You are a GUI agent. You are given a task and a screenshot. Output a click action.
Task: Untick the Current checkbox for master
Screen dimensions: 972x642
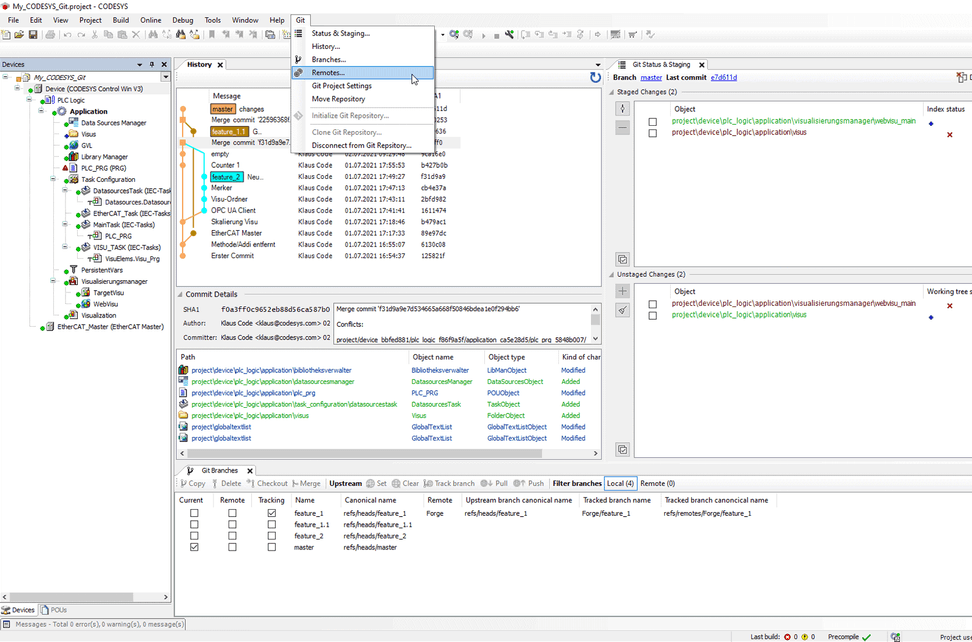[x=194, y=547]
